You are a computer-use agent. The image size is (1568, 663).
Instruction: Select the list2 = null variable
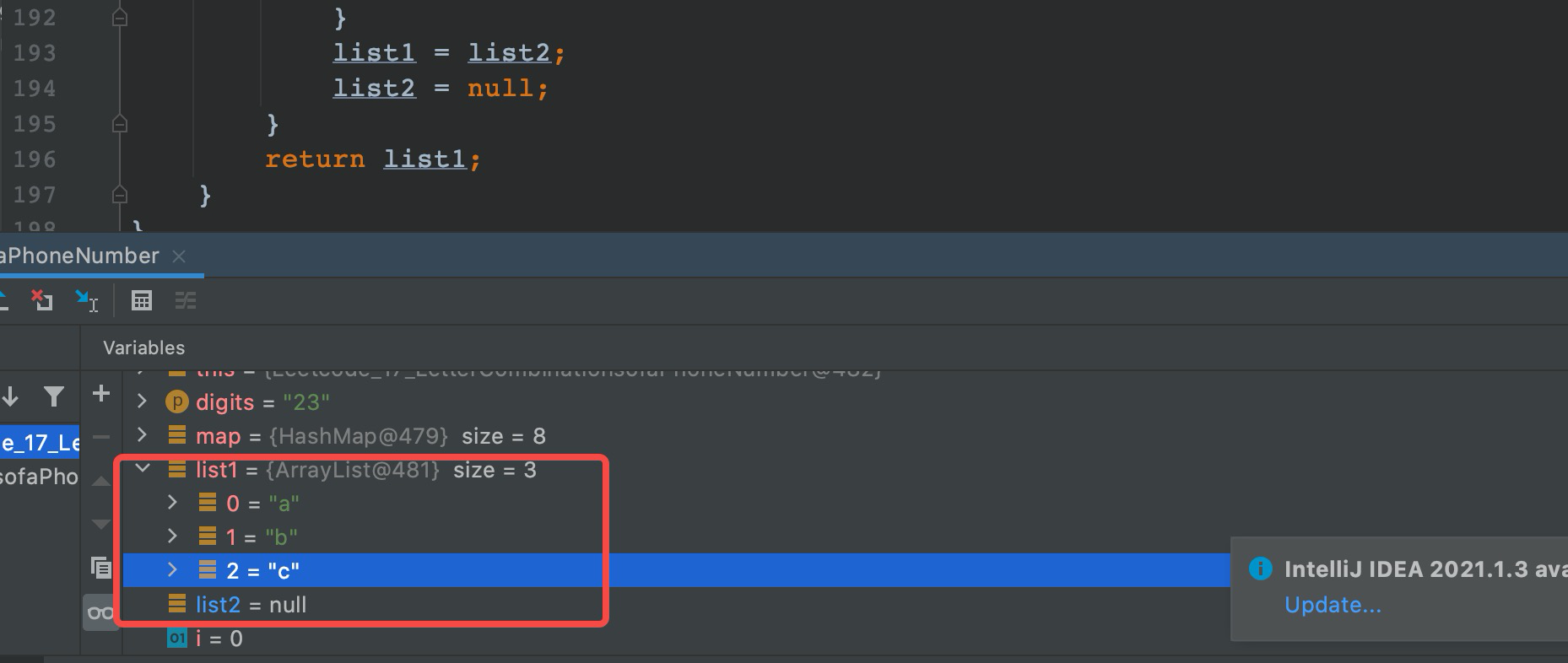[251, 604]
